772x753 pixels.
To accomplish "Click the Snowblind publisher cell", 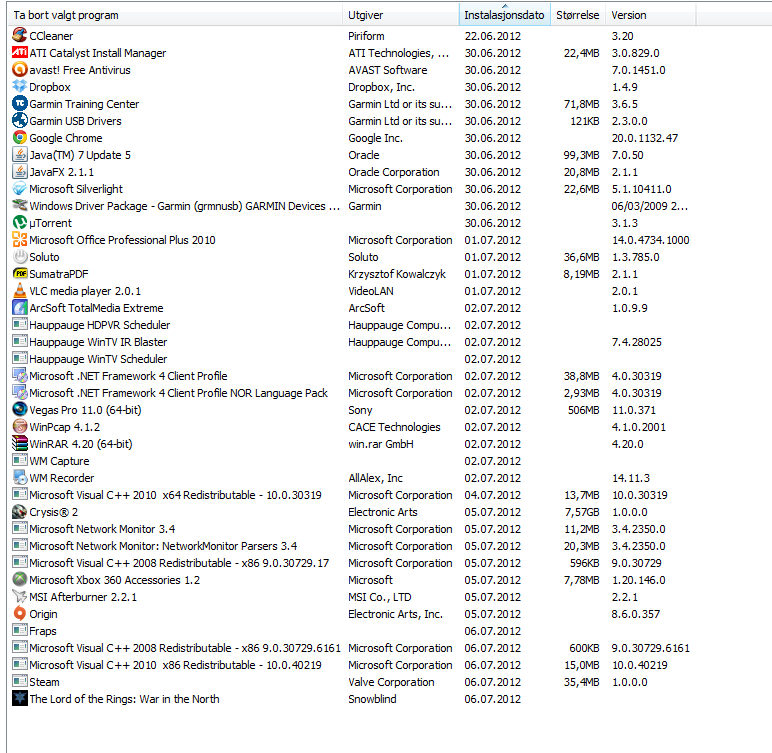I will click(x=372, y=699).
